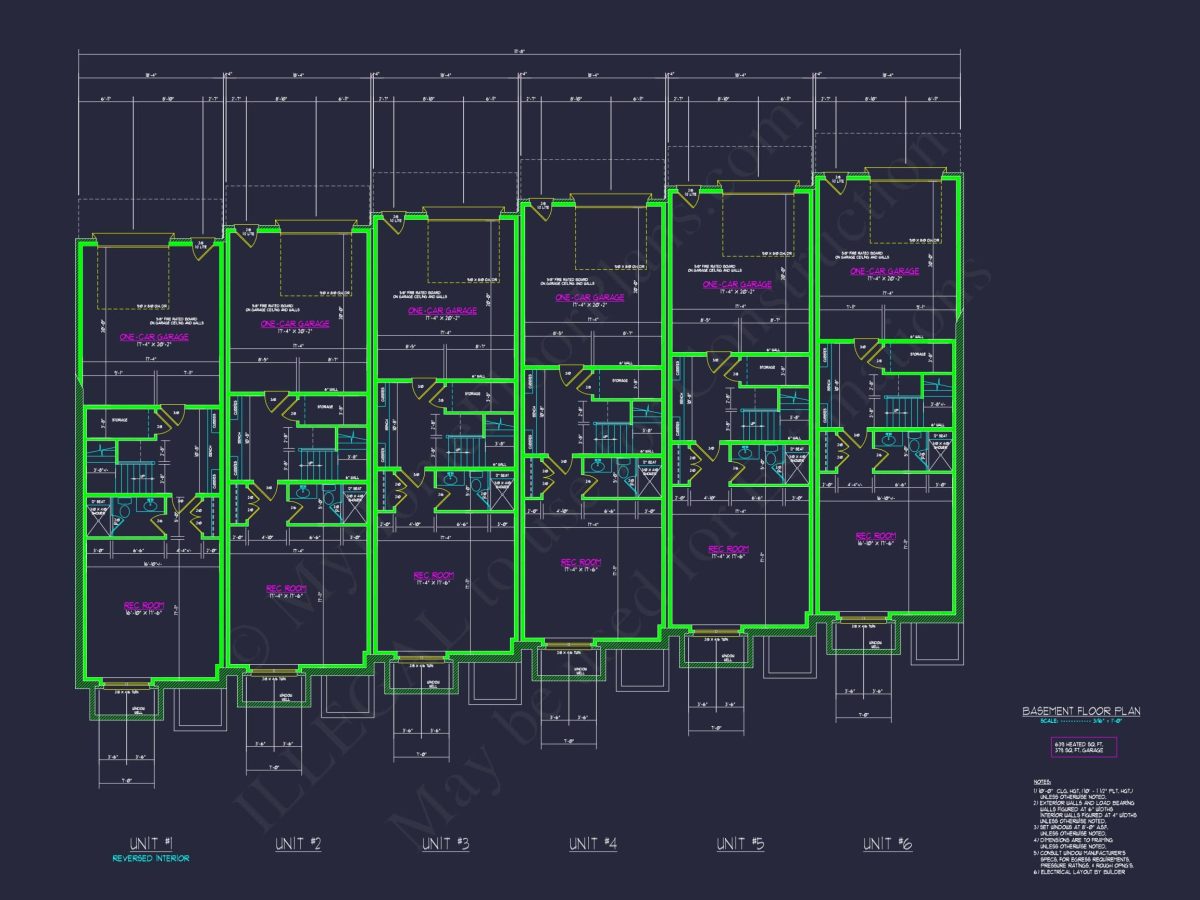1200x900 pixels.
Task: Click "REC ROOM" label in Unit #6
Action: coord(876,536)
